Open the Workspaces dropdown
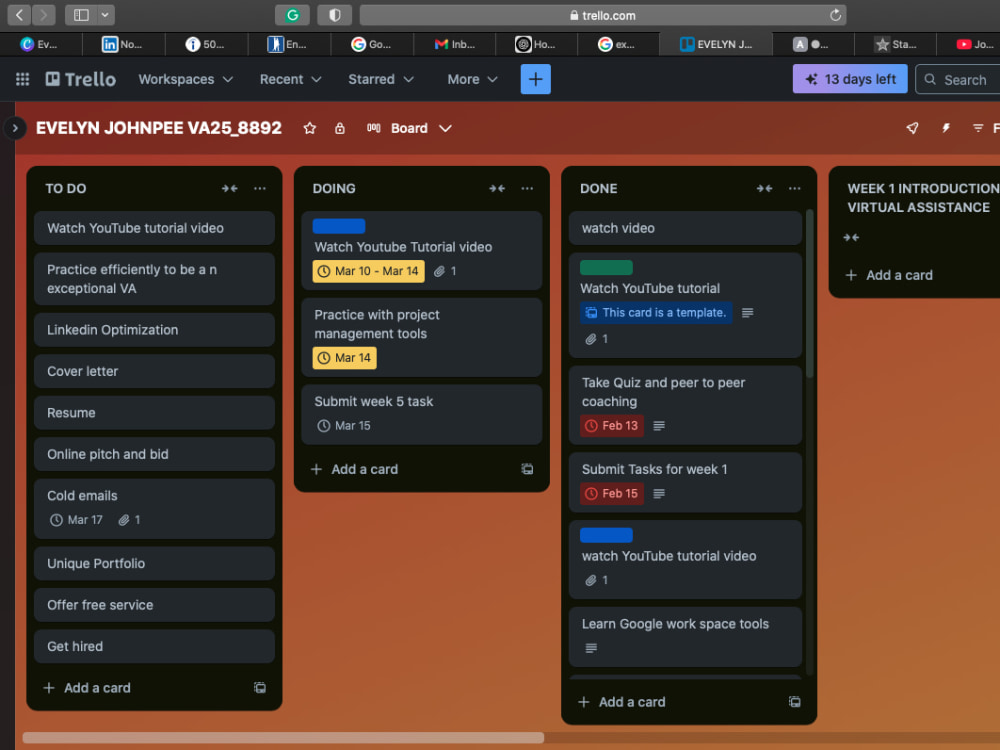 [x=186, y=79]
